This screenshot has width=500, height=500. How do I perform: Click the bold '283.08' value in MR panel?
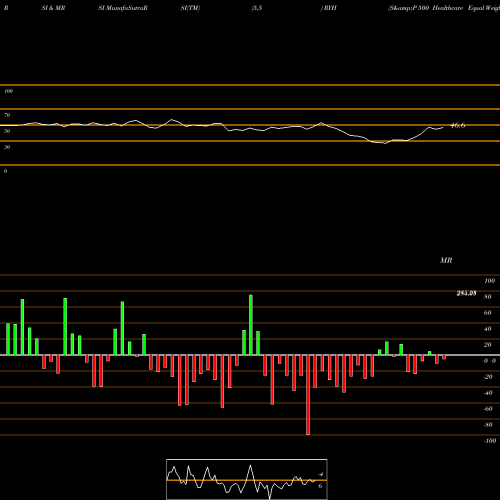[x=466, y=293]
